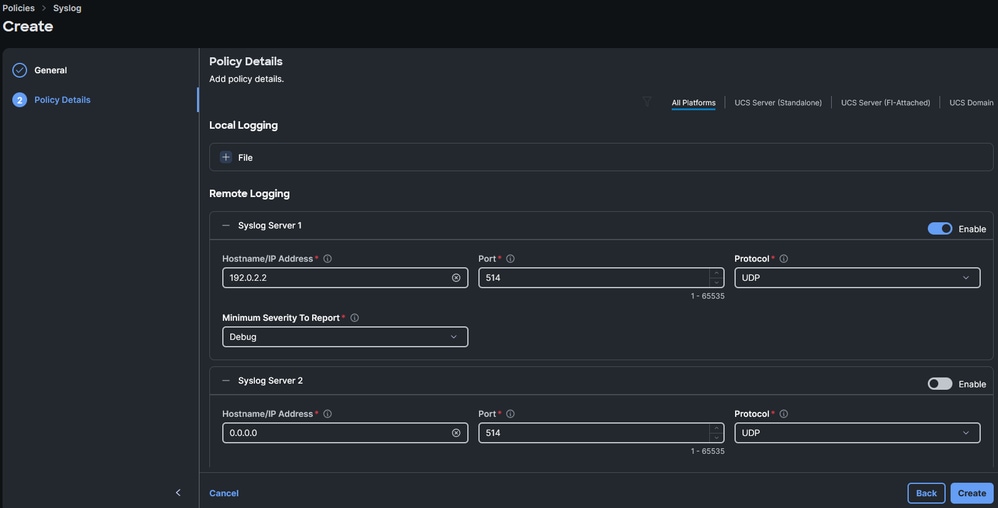Clear Syslog Server 1 hostname with x icon
998x508 pixels.
(456, 278)
